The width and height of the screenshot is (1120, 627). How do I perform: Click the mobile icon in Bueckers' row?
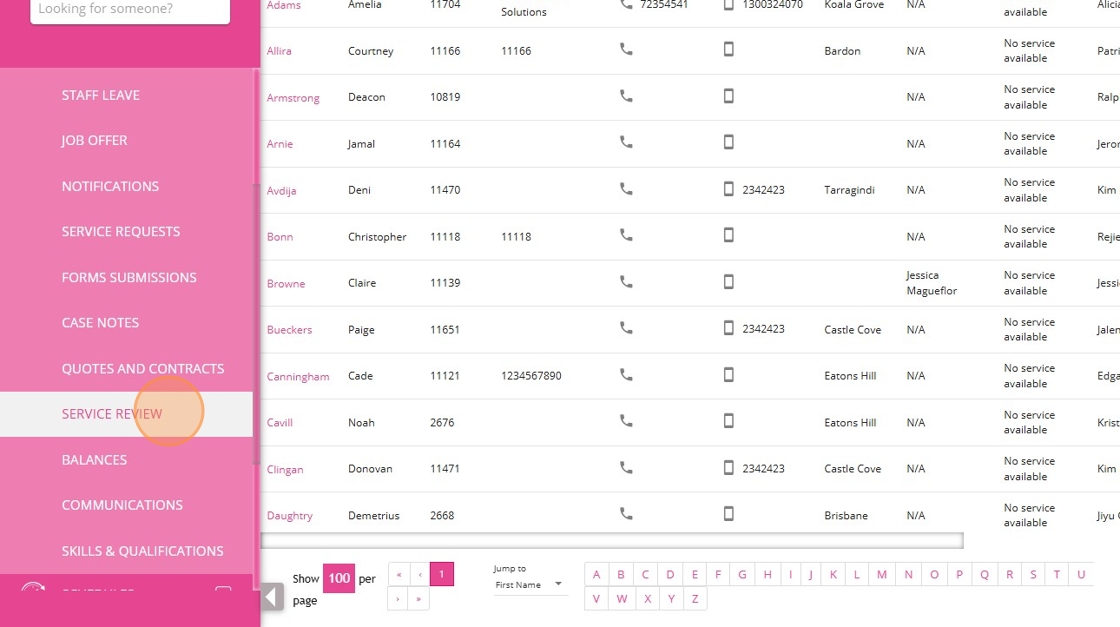(729, 328)
